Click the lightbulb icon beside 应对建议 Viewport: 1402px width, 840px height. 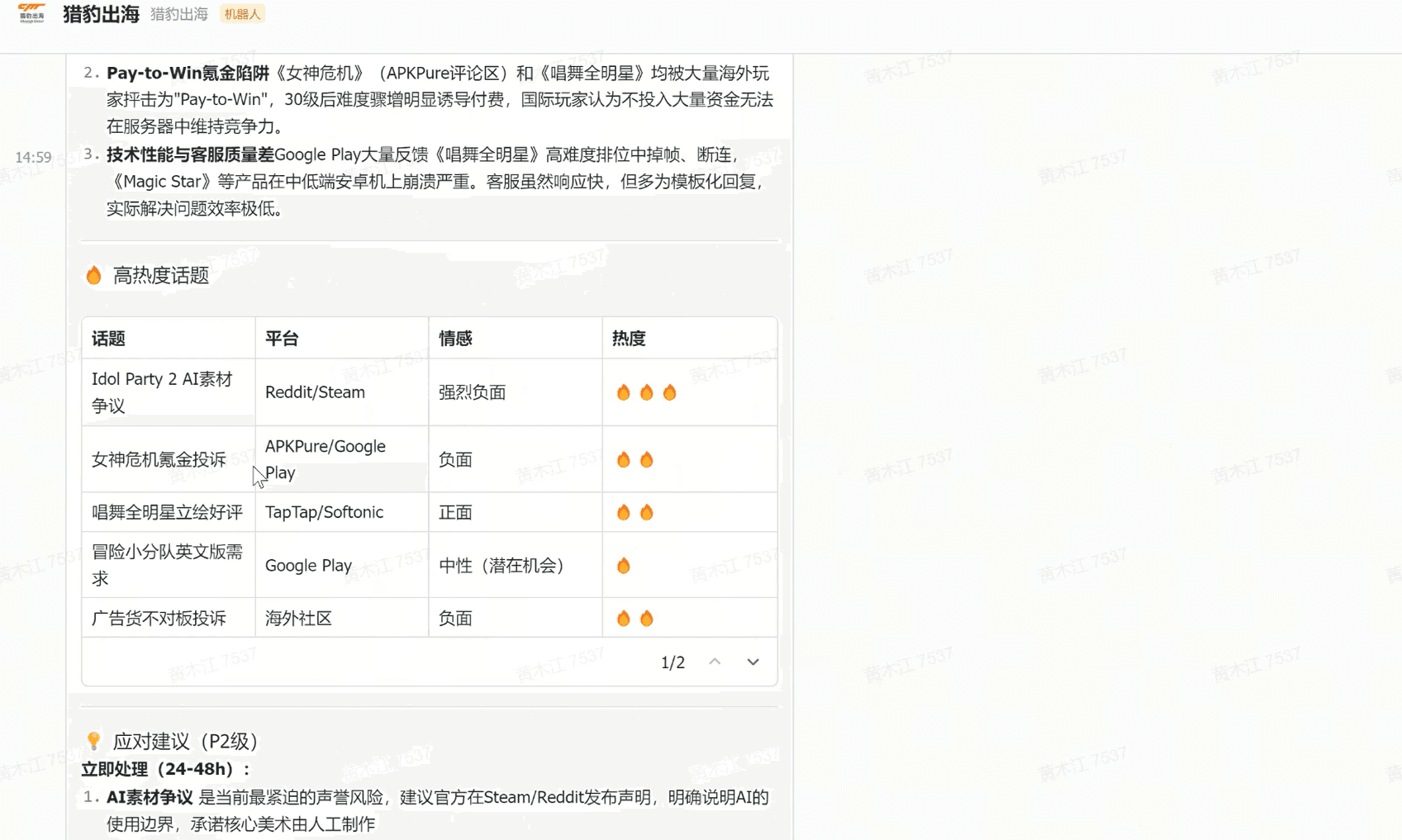click(94, 740)
